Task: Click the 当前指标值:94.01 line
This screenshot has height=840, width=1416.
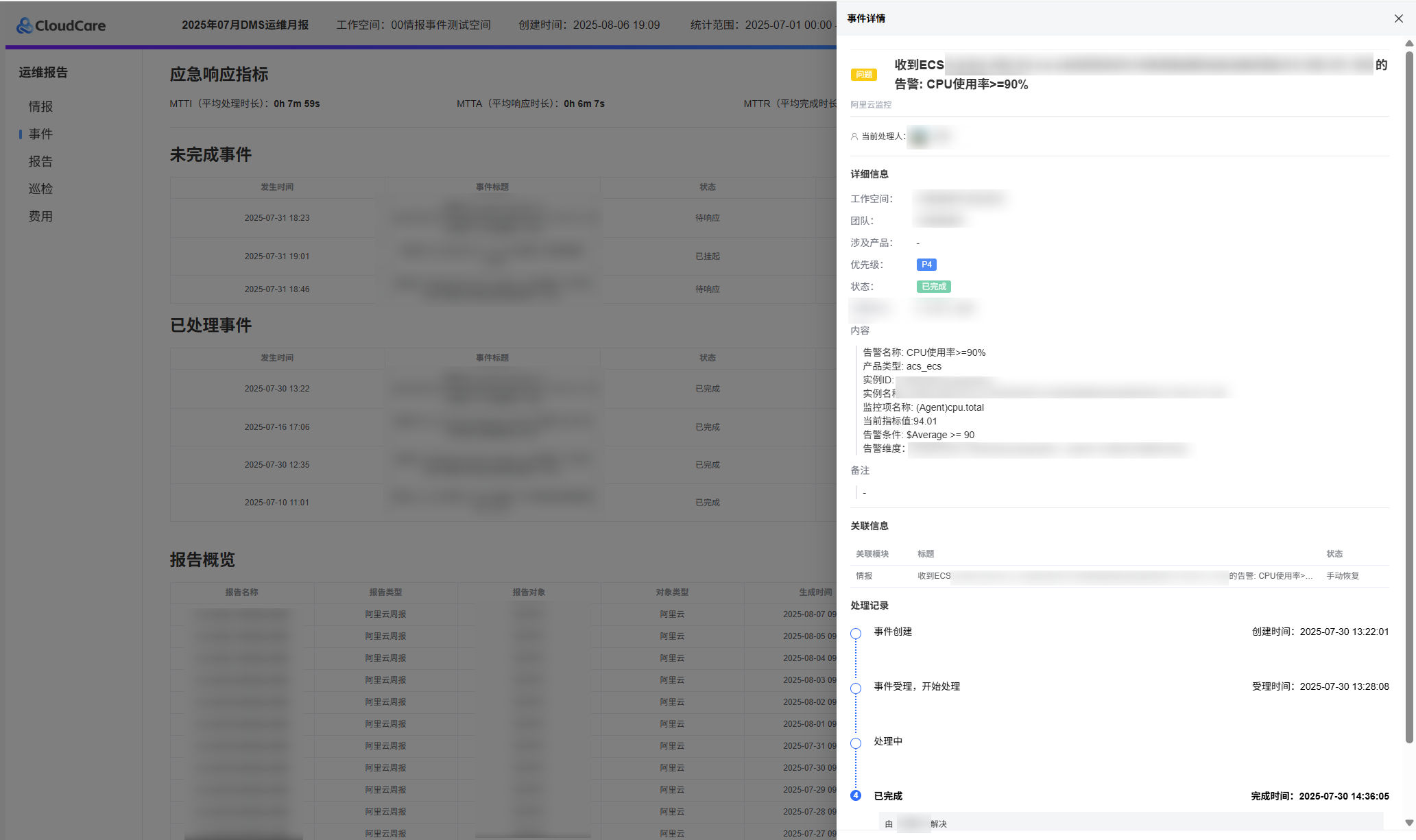Action: pos(900,421)
